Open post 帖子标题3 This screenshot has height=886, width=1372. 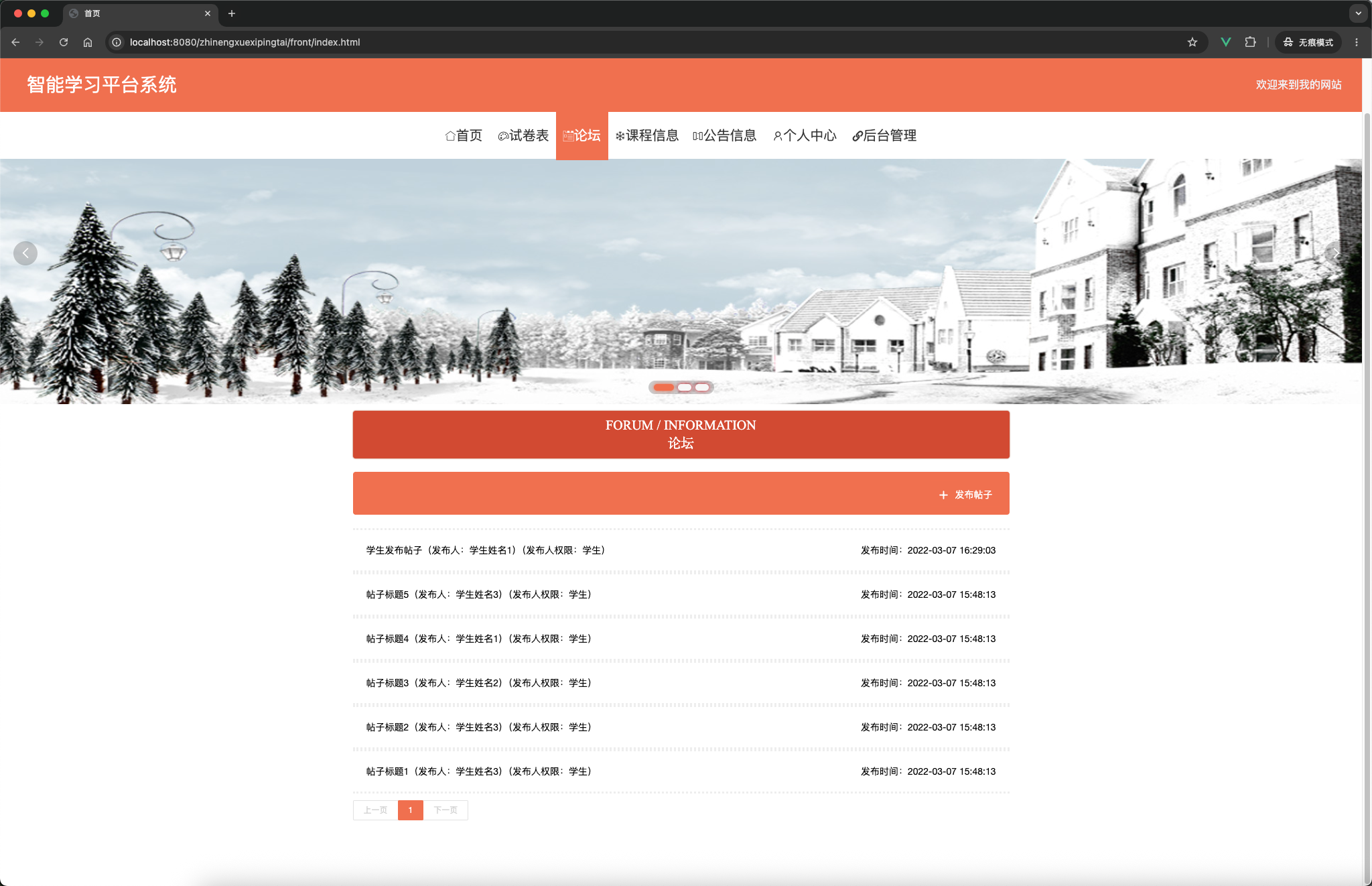click(681, 683)
